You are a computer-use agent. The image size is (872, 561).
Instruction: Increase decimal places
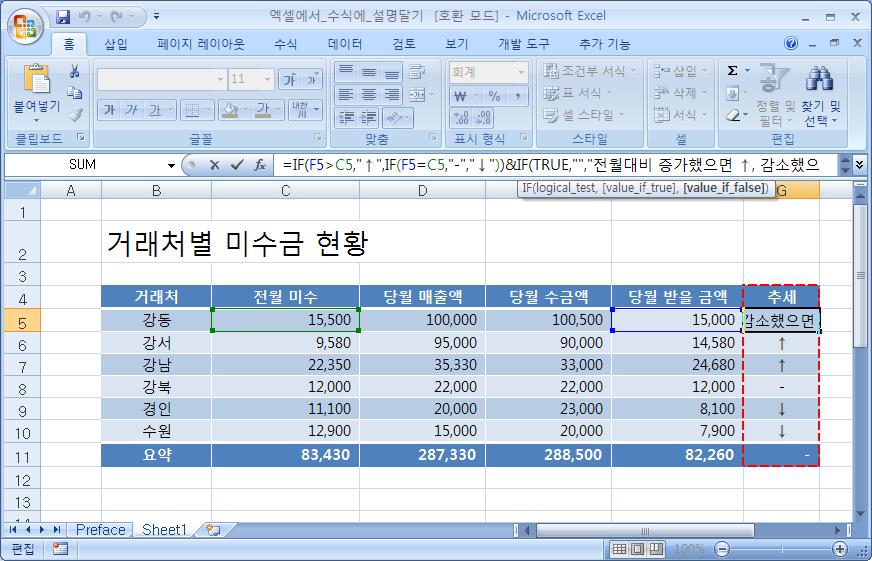pos(461,117)
